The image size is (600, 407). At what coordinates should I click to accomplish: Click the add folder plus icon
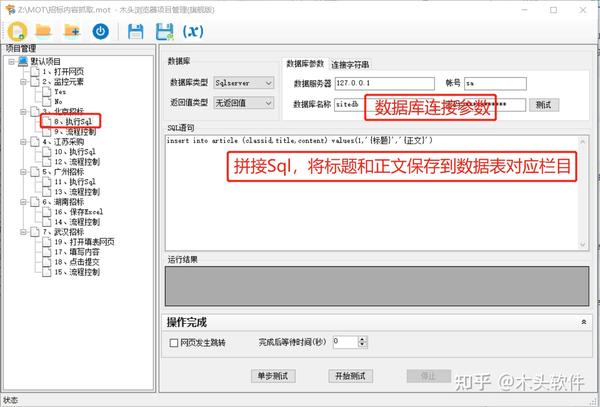click(72, 31)
